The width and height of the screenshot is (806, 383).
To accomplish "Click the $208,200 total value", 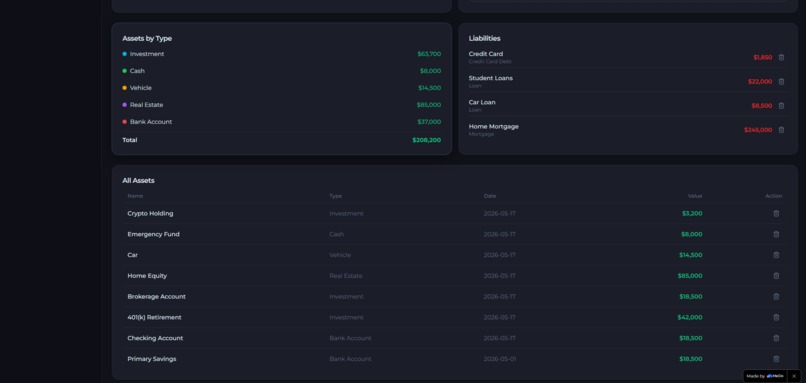I will (427, 140).
